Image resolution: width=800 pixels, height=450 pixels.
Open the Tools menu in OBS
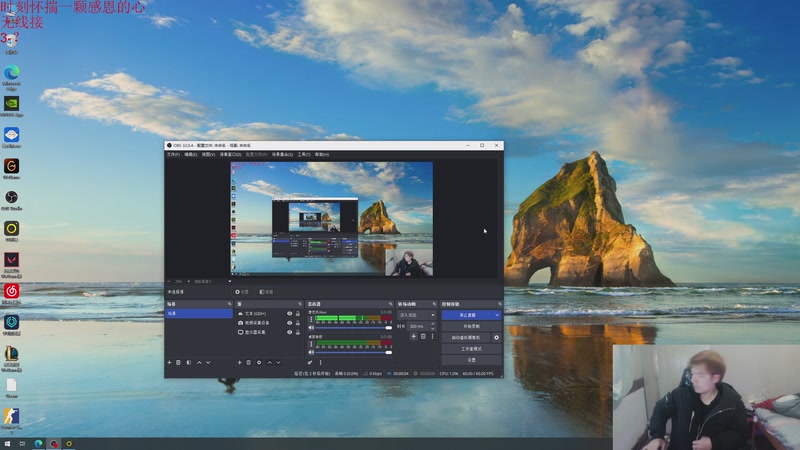click(304, 154)
